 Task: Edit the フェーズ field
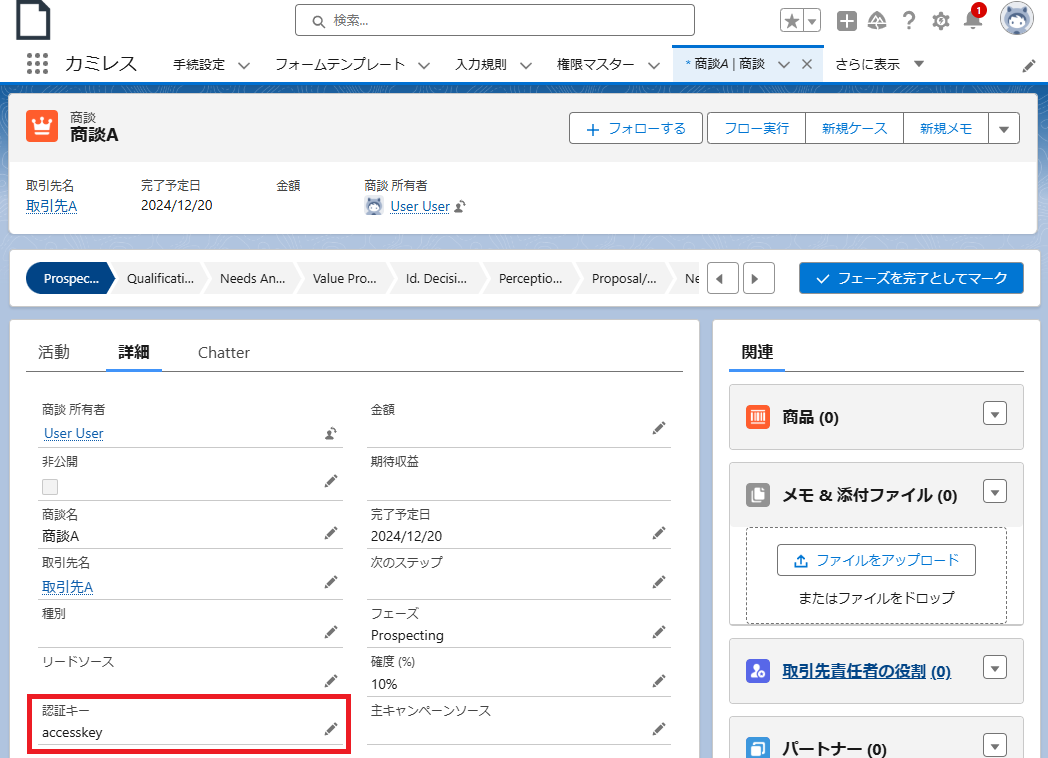point(659,632)
